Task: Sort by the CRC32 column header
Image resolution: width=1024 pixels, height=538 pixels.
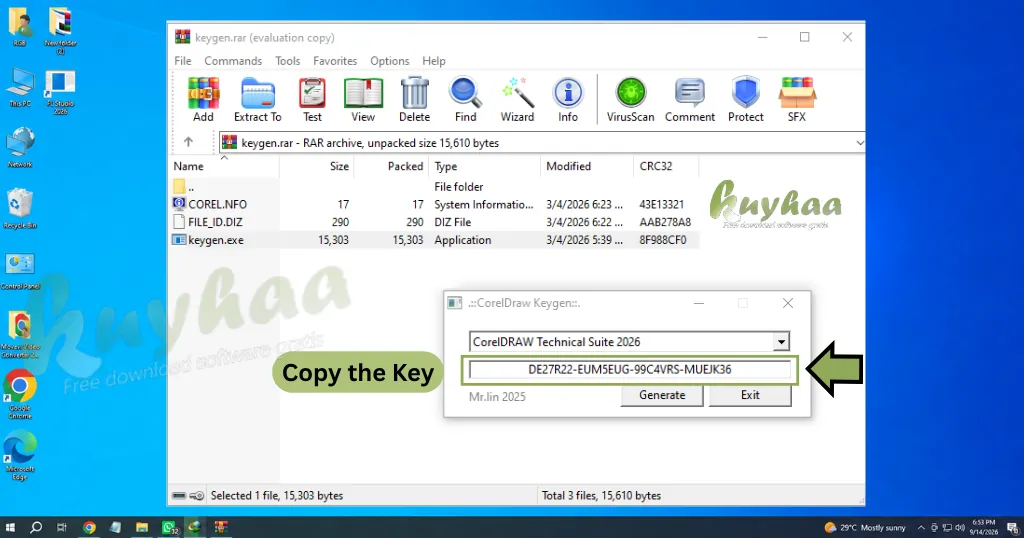Action: point(666,166)
